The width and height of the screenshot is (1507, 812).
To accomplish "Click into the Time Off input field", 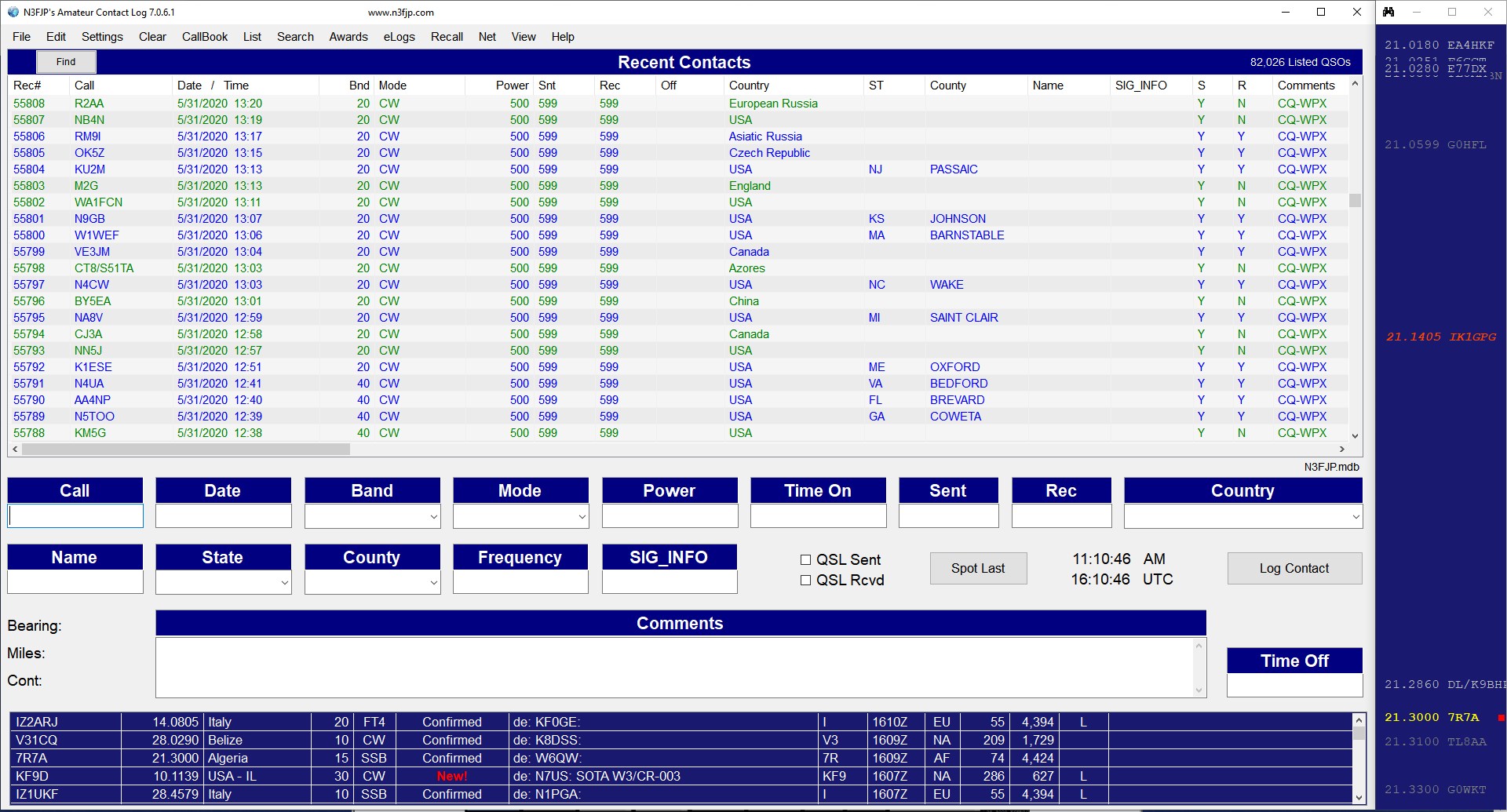I will click(x=1294, y=685).
